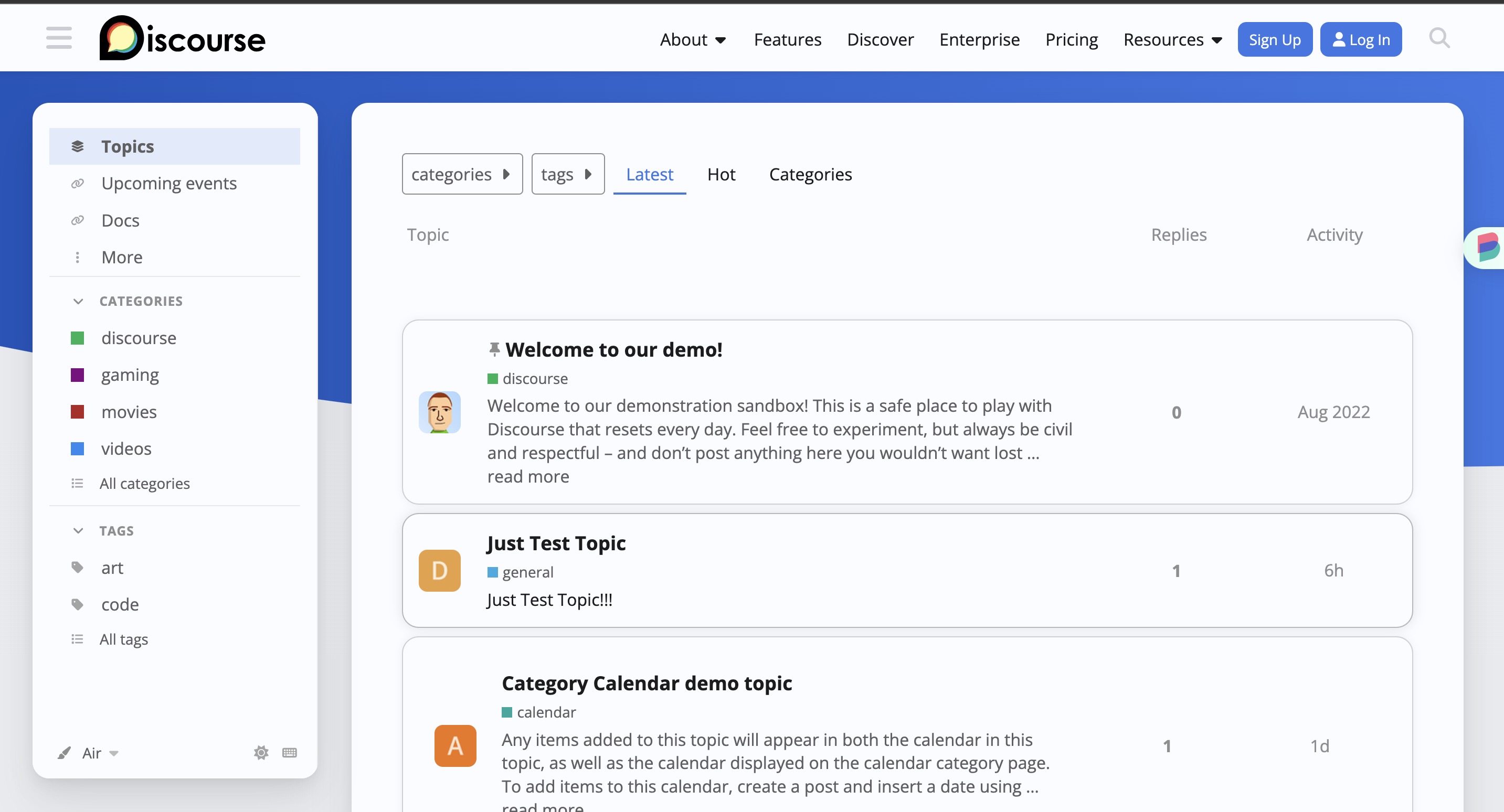1504x812 pixels.
Task: Open keyboard shortcuts icon in sidebar footer
Action: pyautogui.click(x=290, y=752)
